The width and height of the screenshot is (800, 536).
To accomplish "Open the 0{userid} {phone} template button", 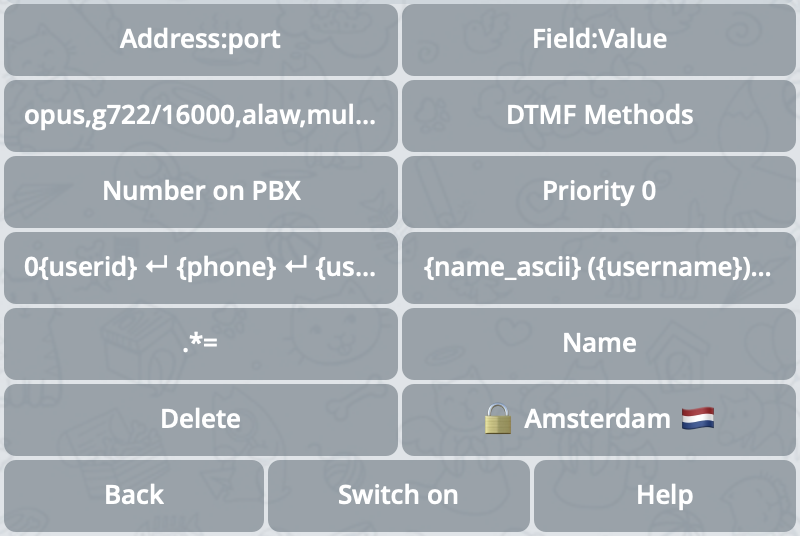I will pyautogui.click(x=201, y=268).
